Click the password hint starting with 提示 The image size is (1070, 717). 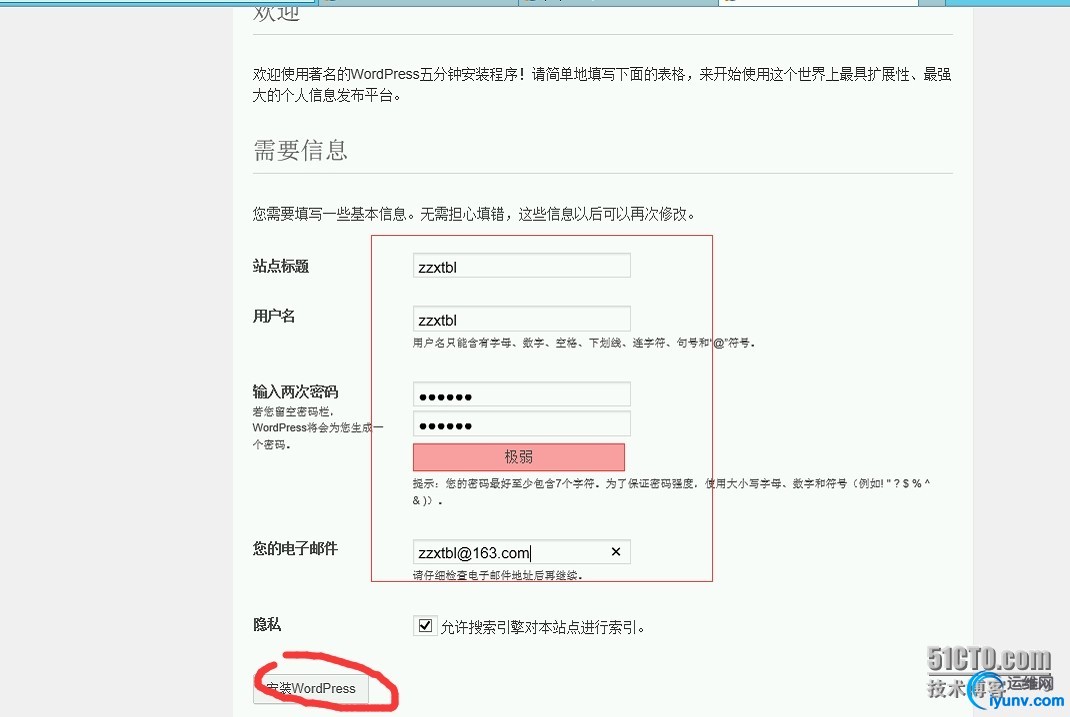click(x=671, y=491)
